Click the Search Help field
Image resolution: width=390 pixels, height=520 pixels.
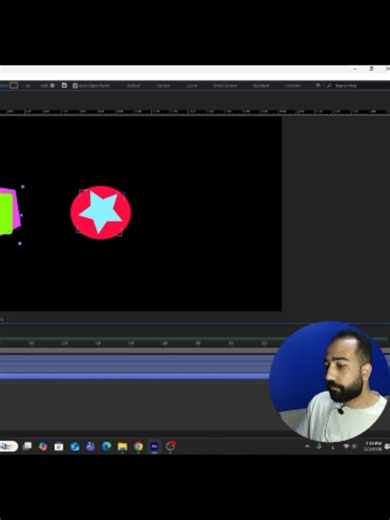click(x=346, y=86)
